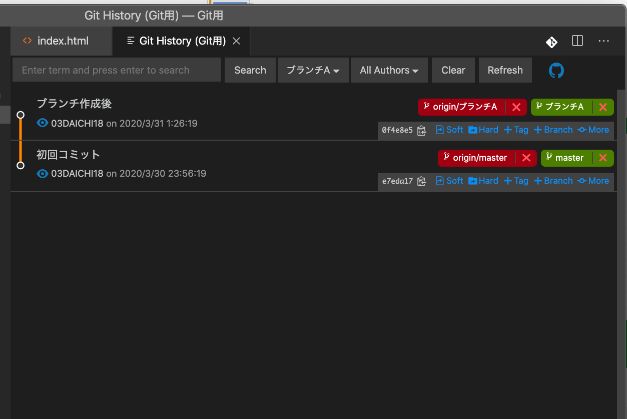Image resolution: width=627 pixels, height=419 pixels.
Task: Copy hash of 初回コミット via clipboard icon
Action: [421, 182]
